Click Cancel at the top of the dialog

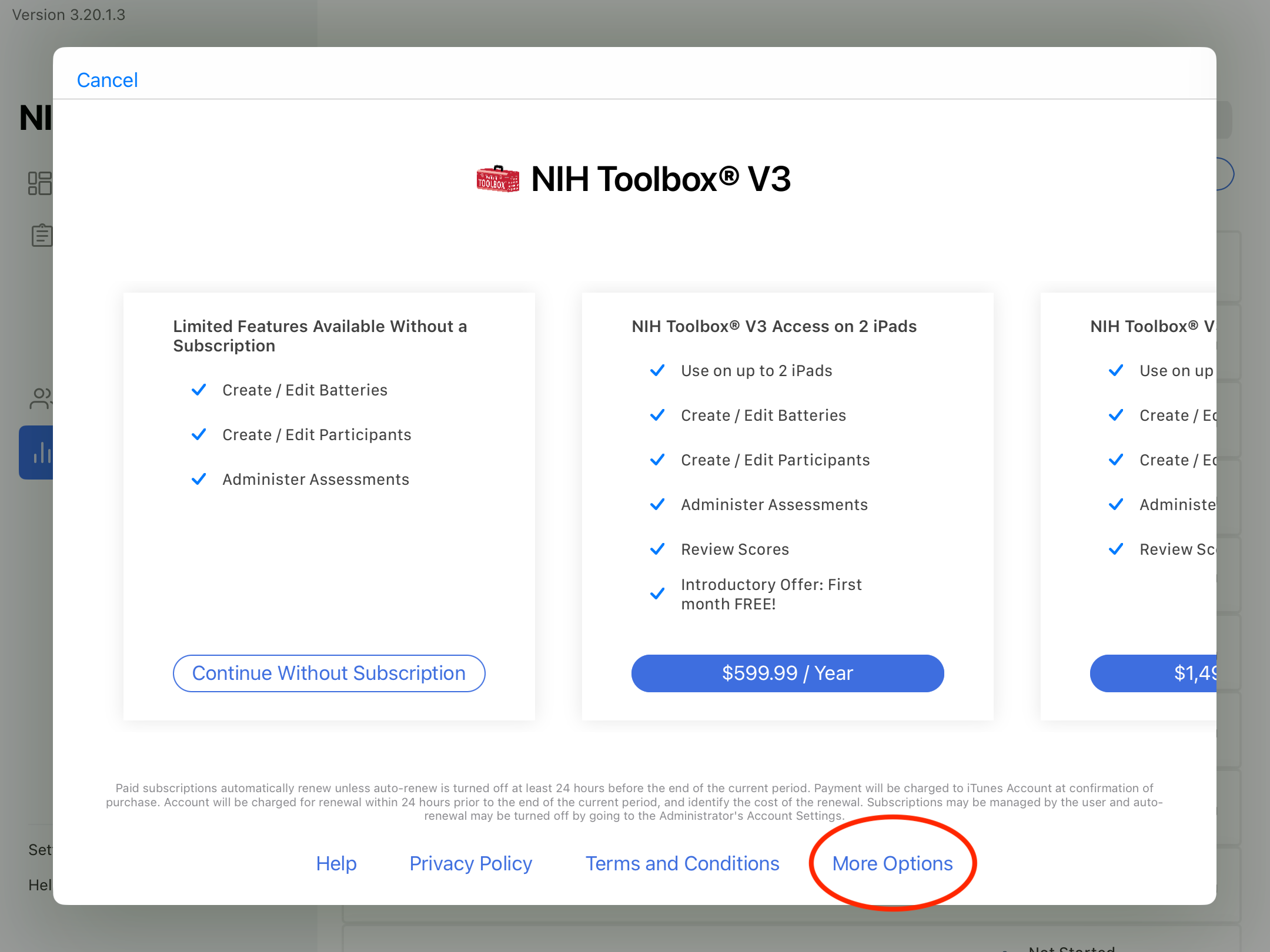coord(107,79)
